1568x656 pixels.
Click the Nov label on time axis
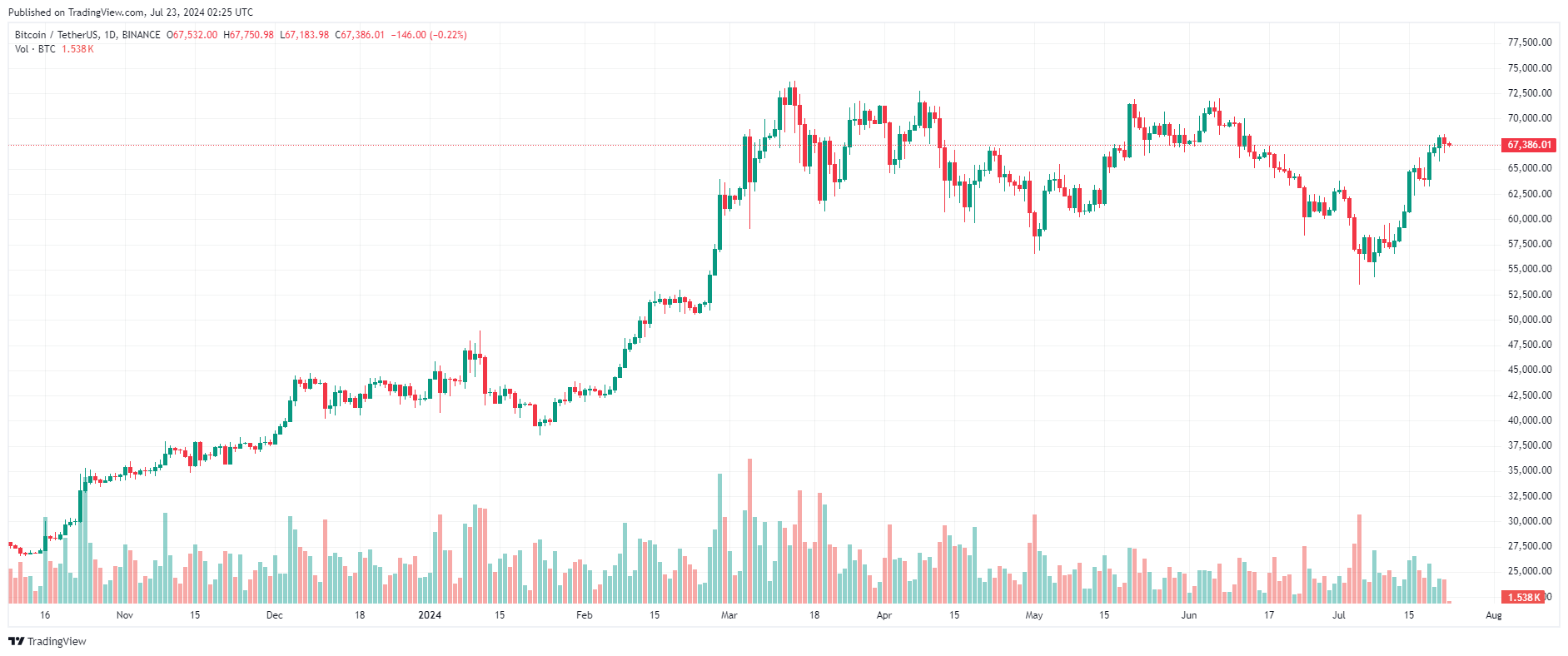coord(125,615)
